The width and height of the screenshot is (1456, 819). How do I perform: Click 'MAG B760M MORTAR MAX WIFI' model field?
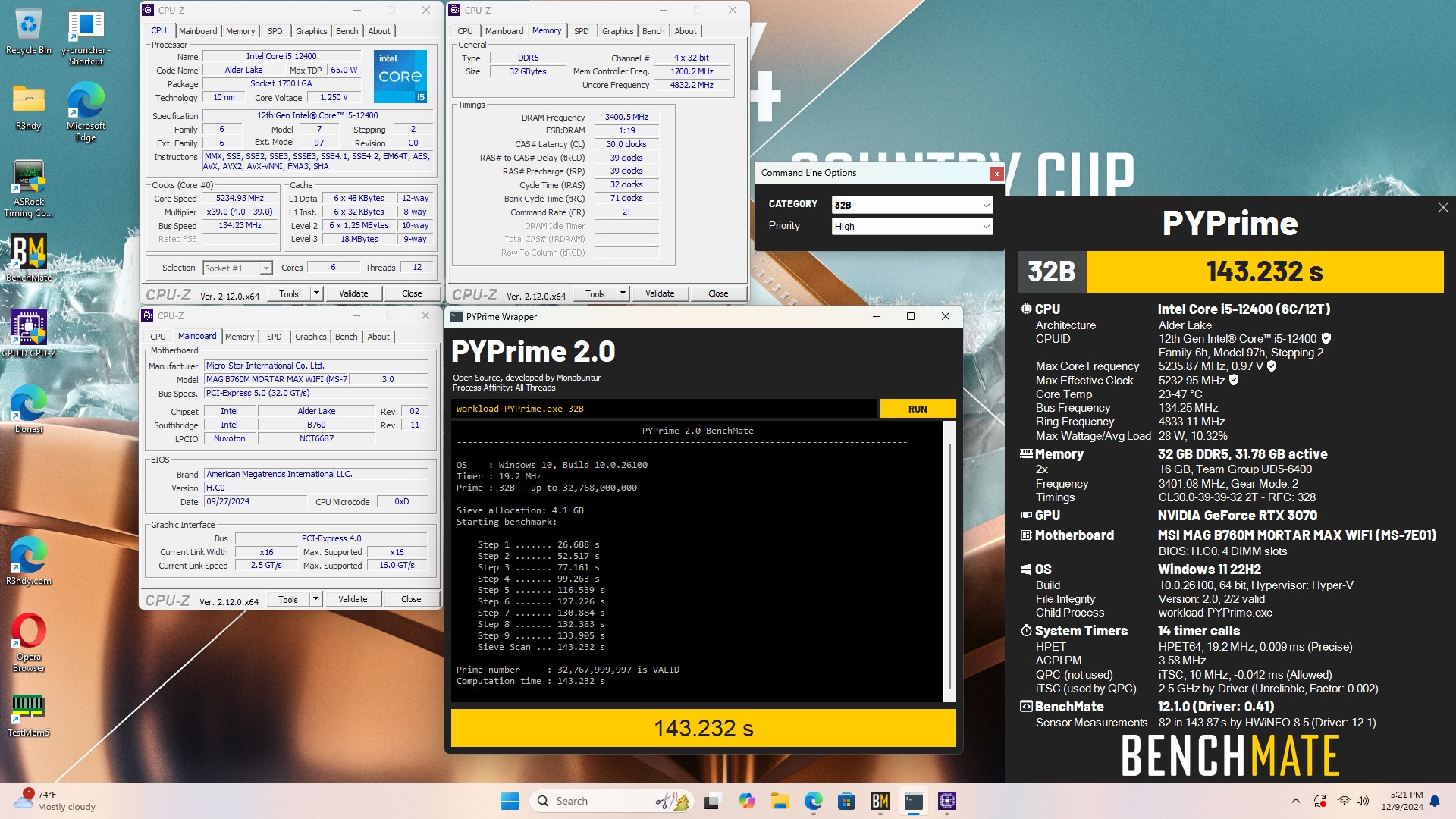[x=276, y=379]
